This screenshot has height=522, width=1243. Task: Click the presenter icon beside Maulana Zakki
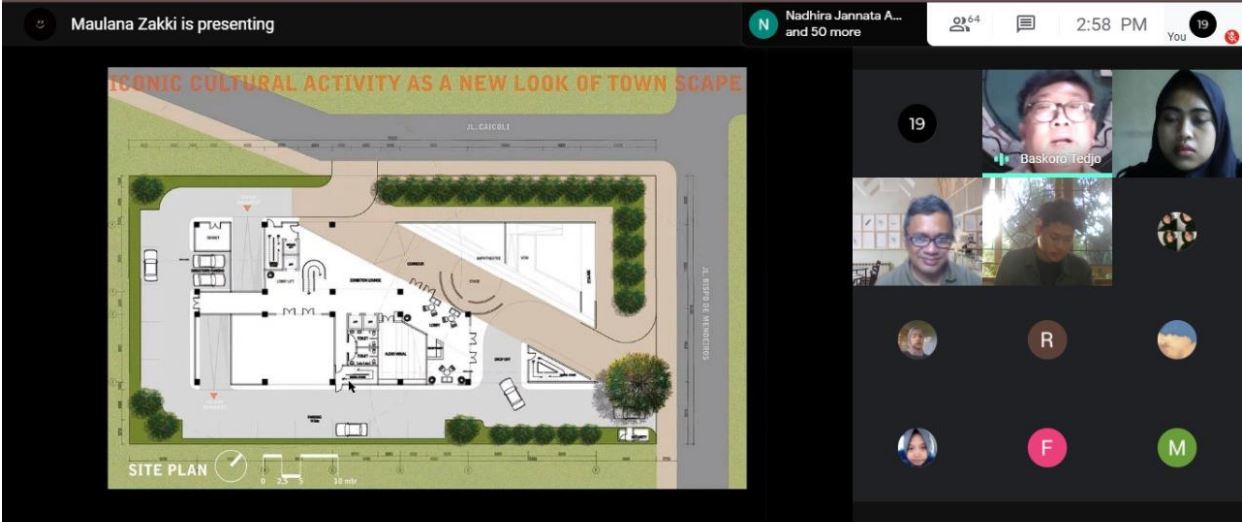40,24
